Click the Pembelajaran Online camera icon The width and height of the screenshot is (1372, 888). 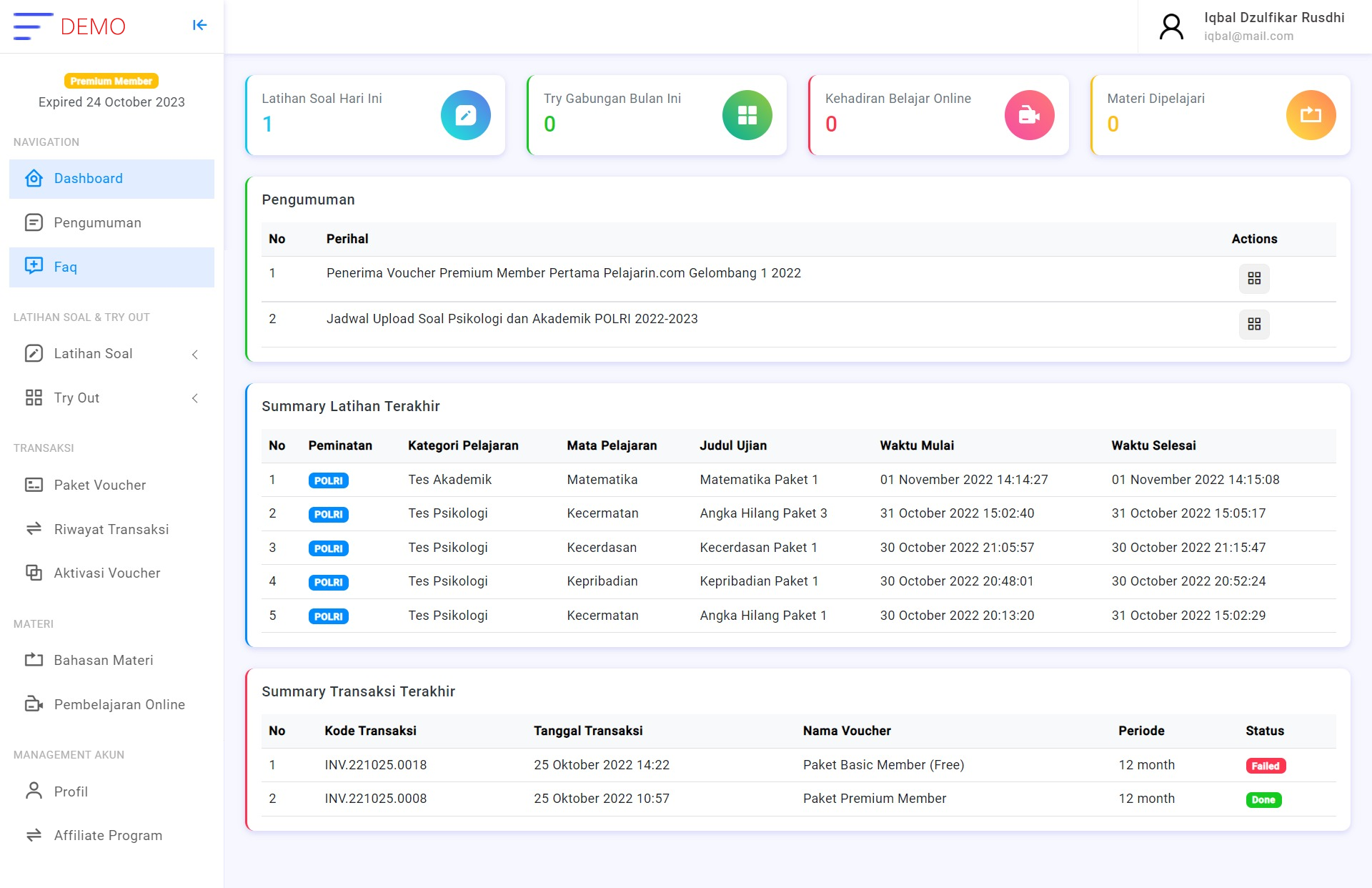pos(34,704)
